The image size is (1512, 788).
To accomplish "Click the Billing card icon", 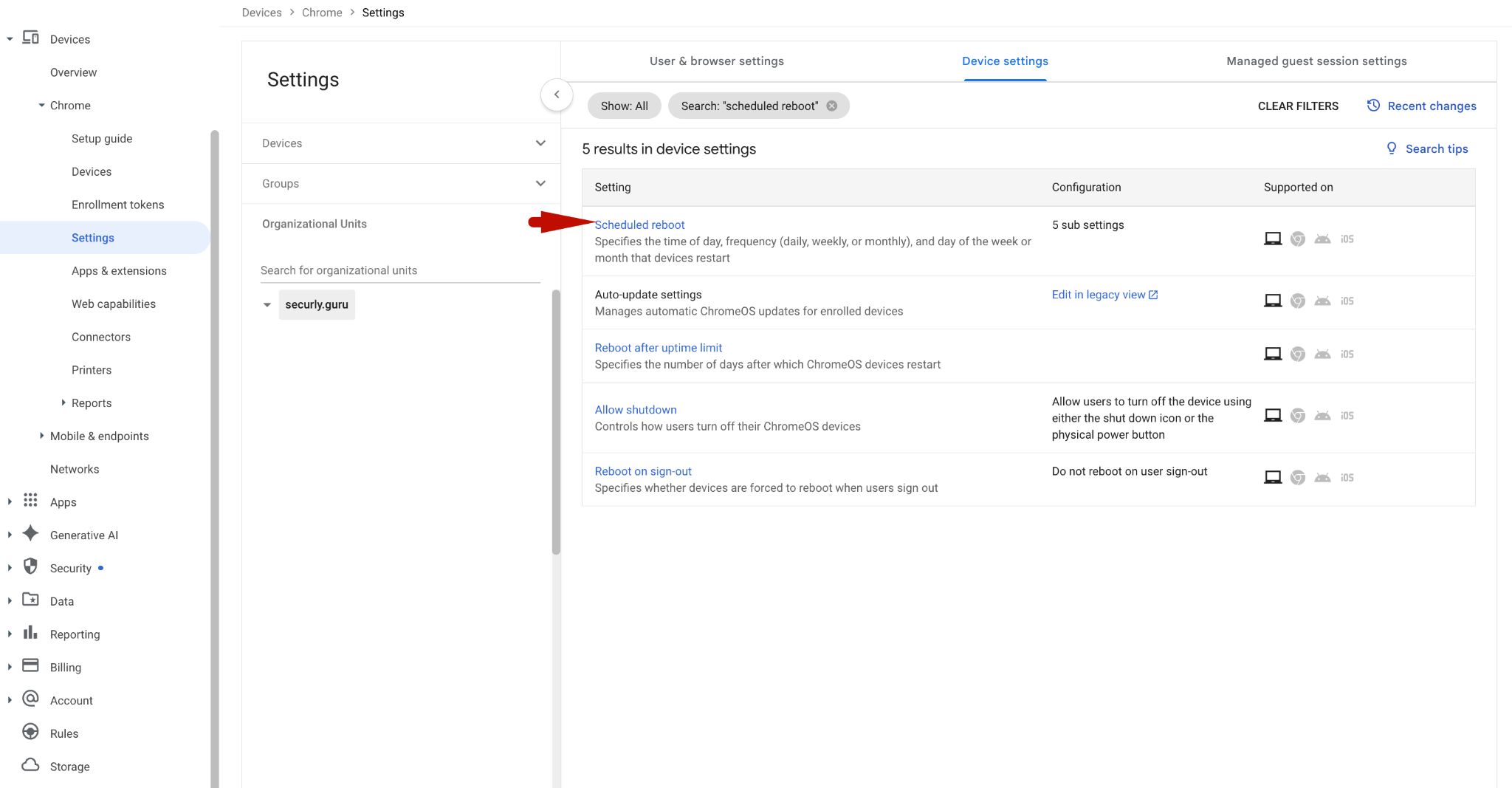I will [30, 666].
